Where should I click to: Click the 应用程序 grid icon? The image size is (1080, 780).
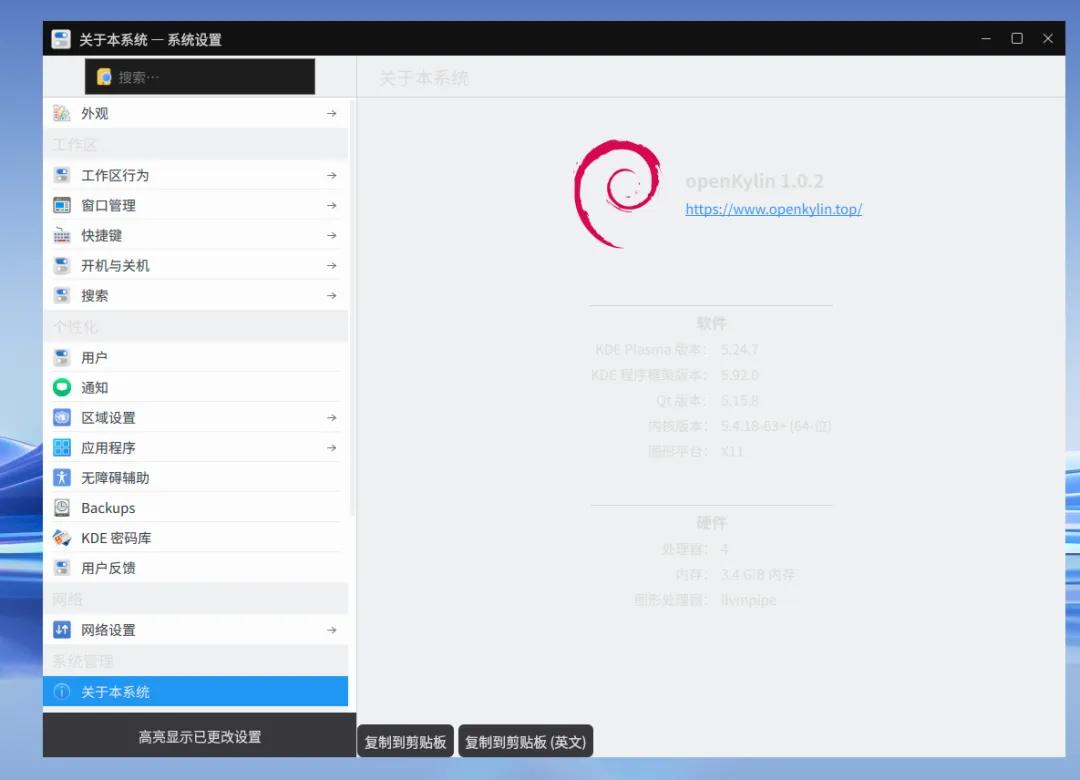[x=62, y=448]
